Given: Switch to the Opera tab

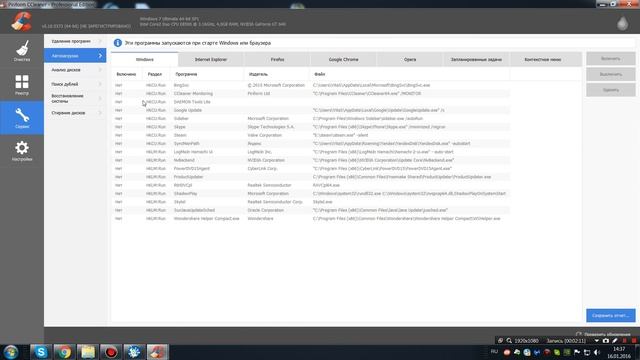Looking at the screenshot, I should pyautogui.click(x=410, y=59).
